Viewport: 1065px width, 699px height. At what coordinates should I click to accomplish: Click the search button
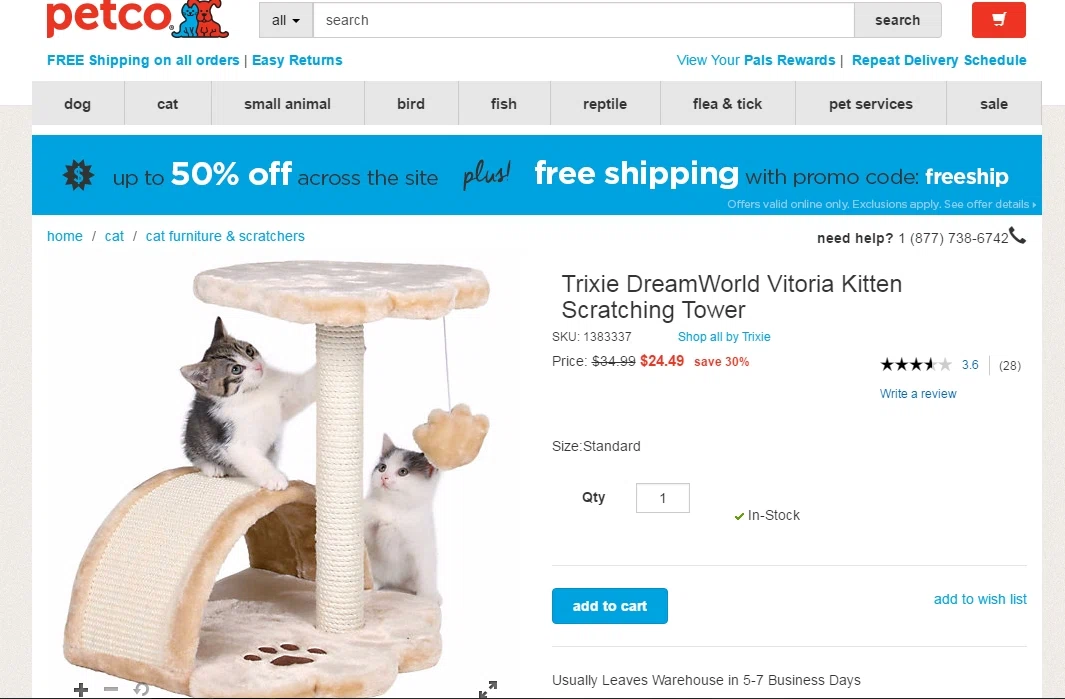click(x=898, y=20)
